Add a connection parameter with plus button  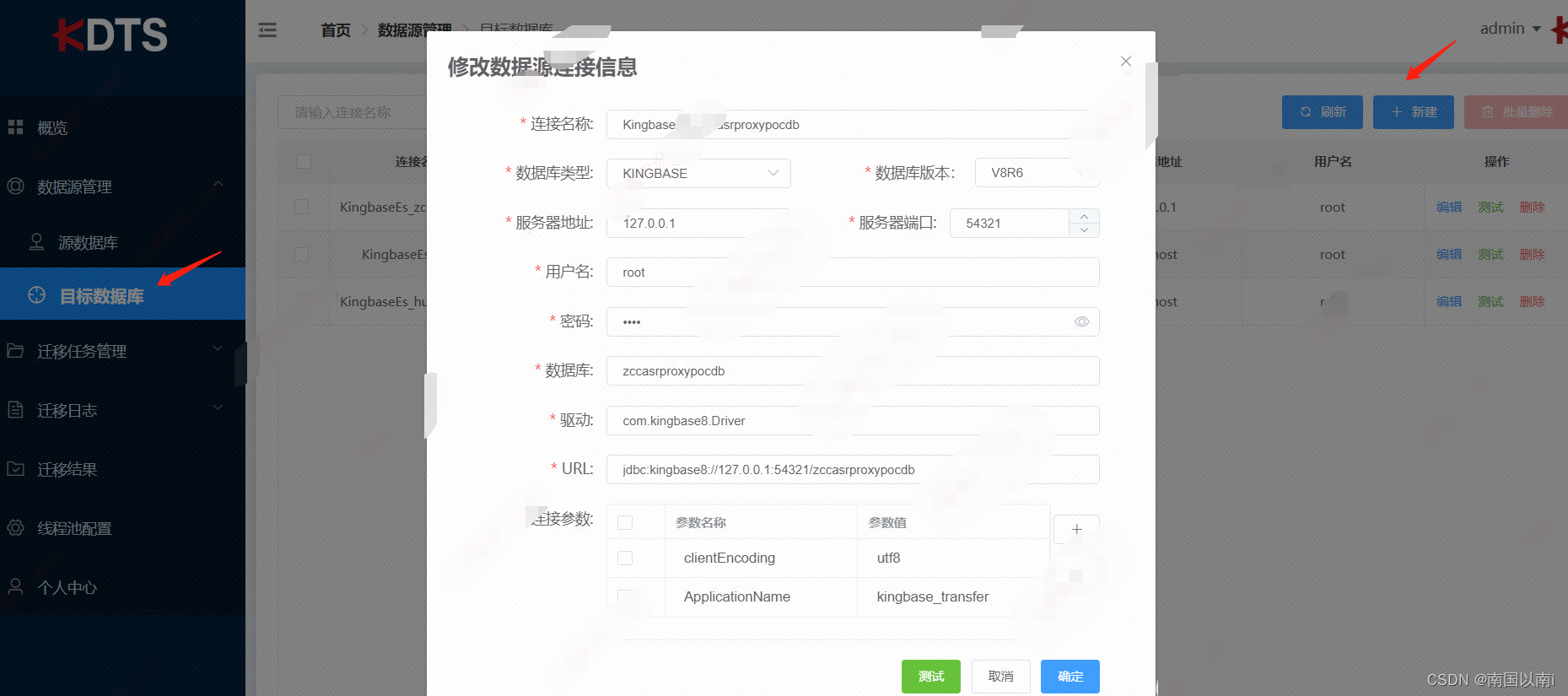[x=1076, y=529]
